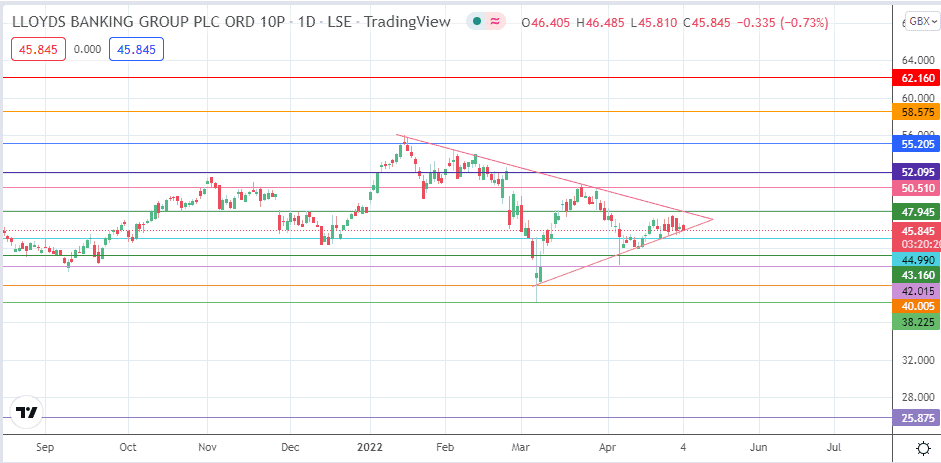Click the Nov label on time axis
Viewport: 941px width, 463px height.
click(x=207, y=447)
